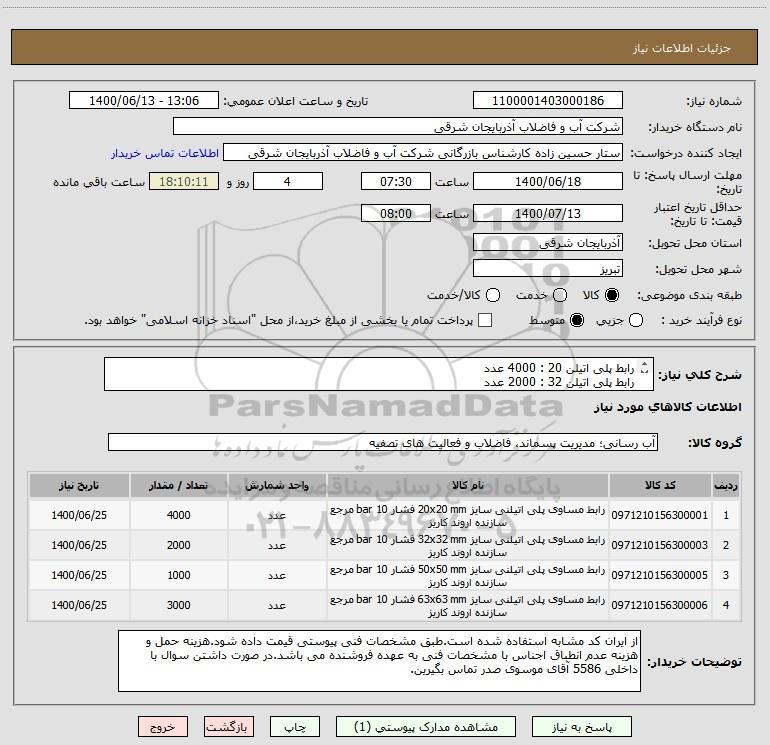Click the استان محل تحویل field
Image resolution: width=770 pixels, height=745 pixels.
[548, 243]
